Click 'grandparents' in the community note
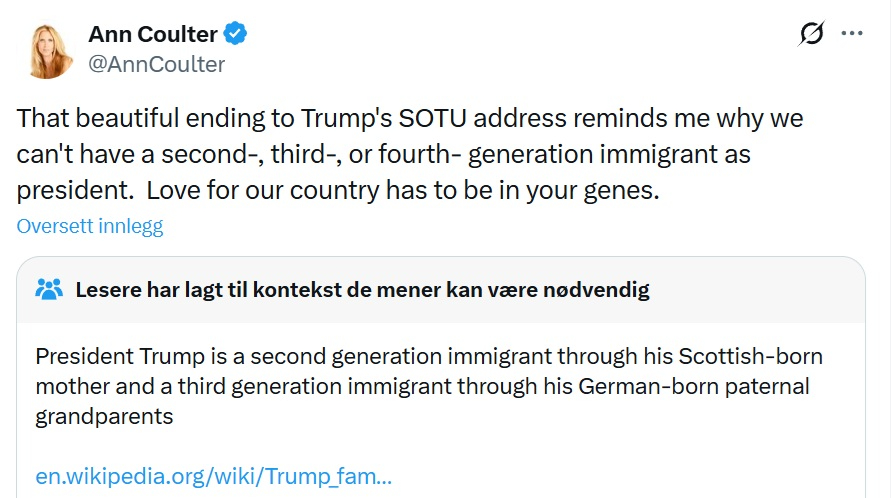 pyautogui.click(x=104, y=415)
